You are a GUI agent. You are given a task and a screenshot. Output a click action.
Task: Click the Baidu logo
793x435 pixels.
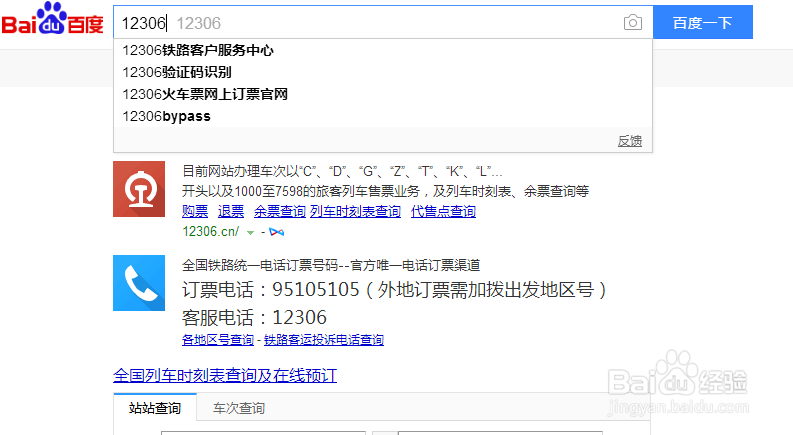tap(53, 19)
